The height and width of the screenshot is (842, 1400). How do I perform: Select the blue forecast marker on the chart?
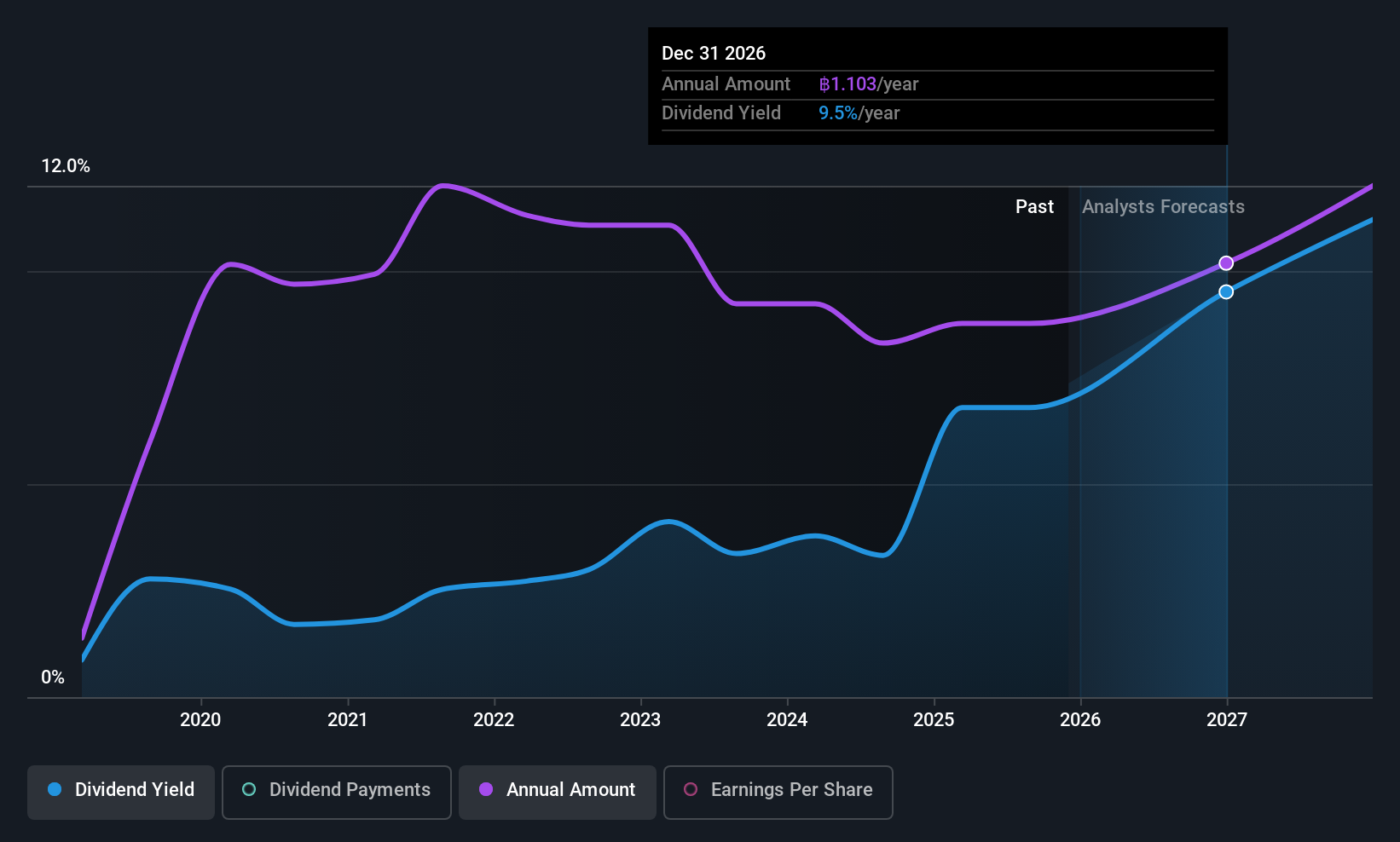click(1225, 291)
